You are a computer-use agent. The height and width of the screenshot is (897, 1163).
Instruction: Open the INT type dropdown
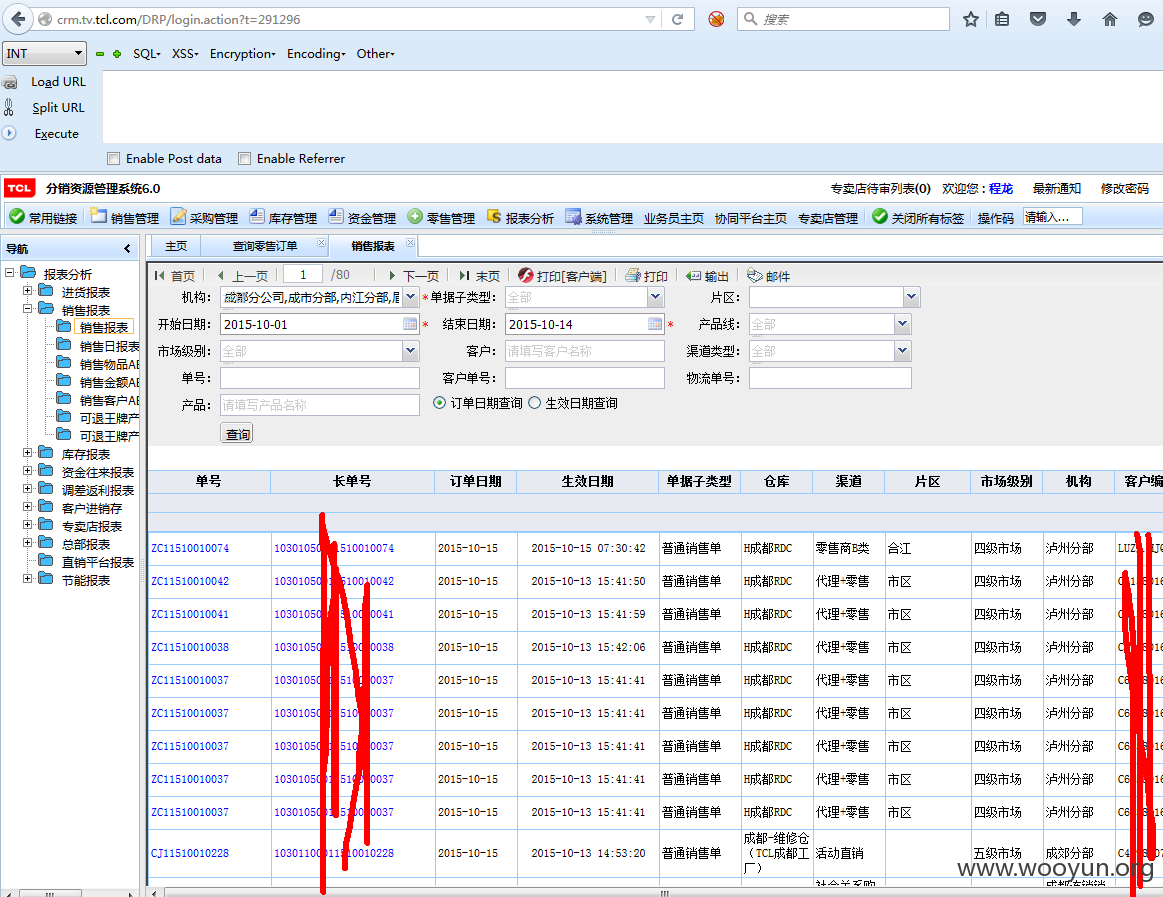45,53
